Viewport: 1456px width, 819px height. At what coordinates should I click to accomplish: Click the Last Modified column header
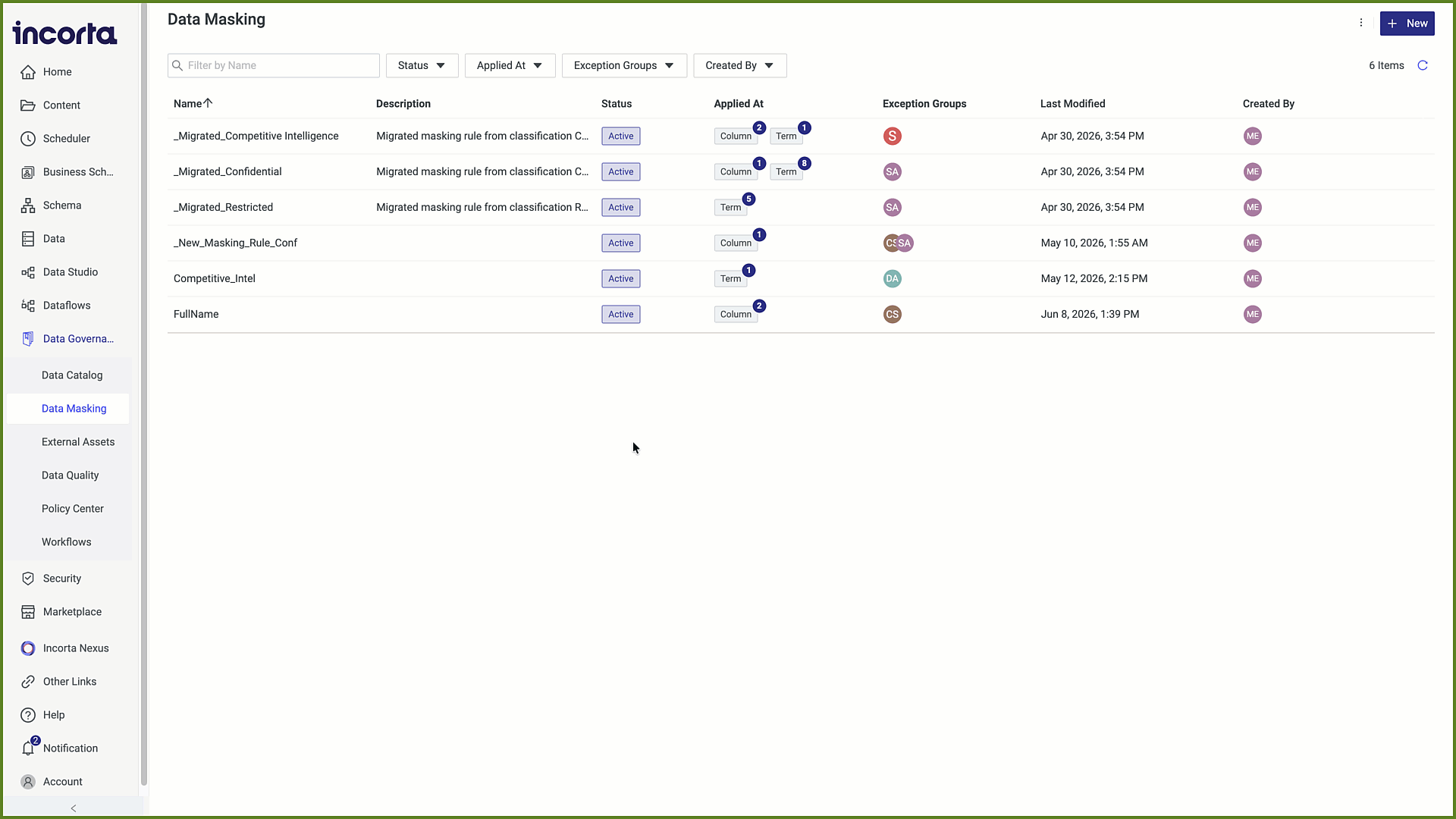(x=1072, y=104)
